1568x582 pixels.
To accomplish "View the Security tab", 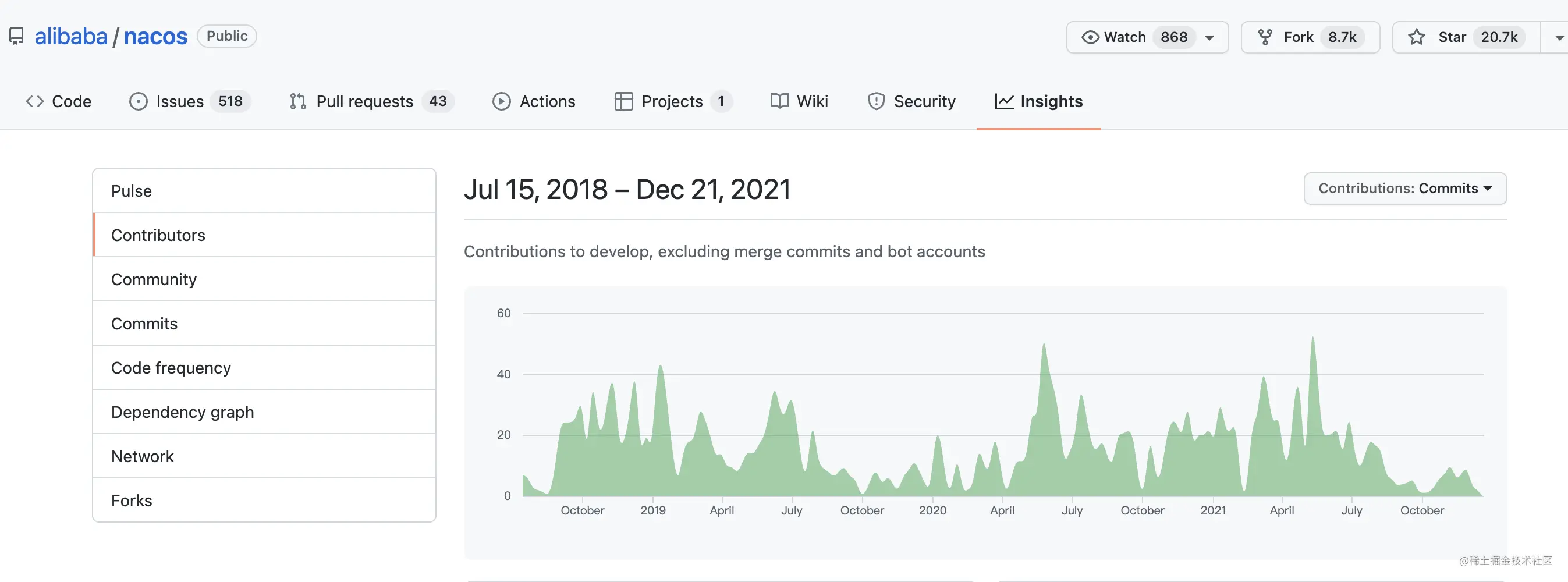I will pyautogui.click(x=912, y=101).
